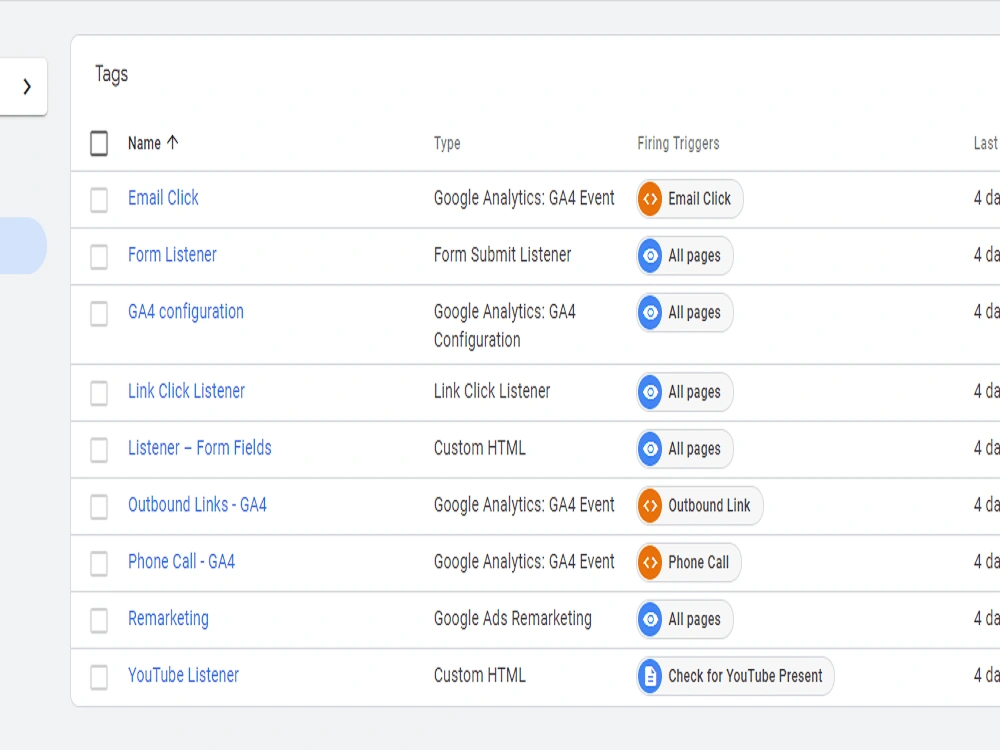
Task: Open the Remarketing tag
Action: [x=168, y=619]
